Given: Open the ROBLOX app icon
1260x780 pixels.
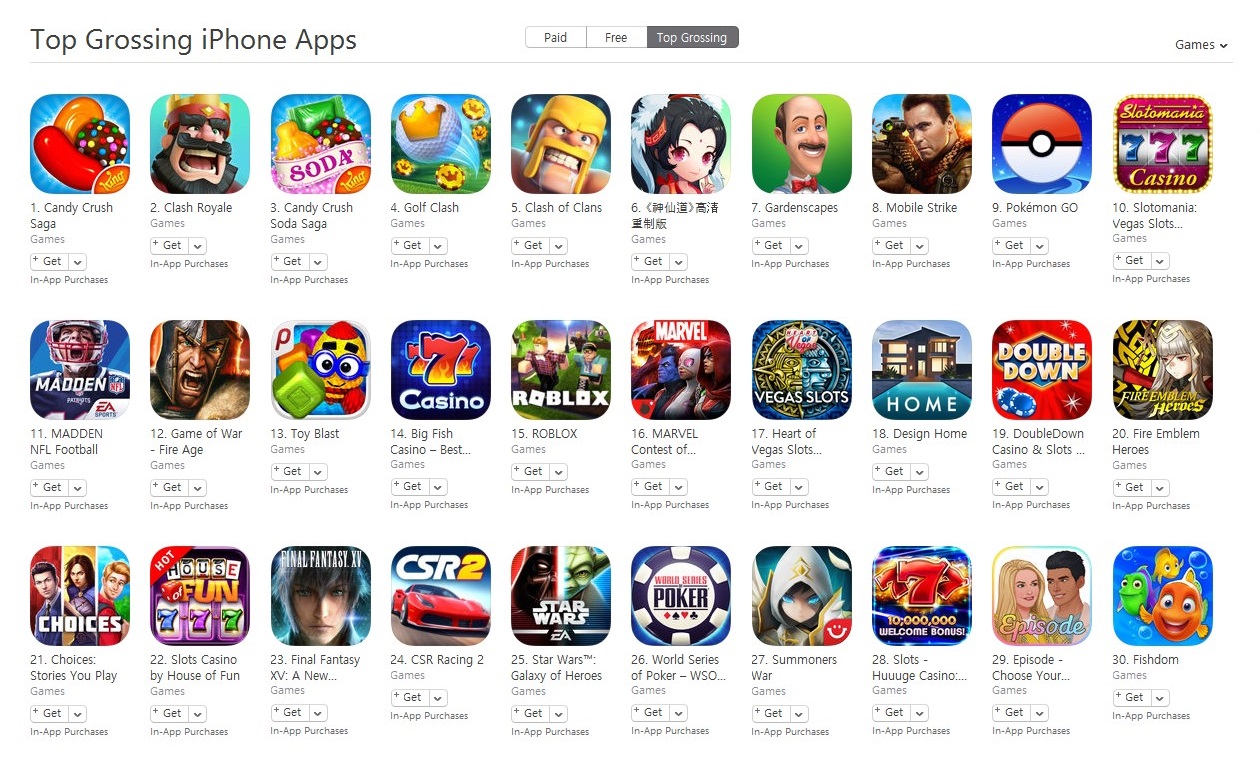Looking at the screenshot, I should (561, 370).
